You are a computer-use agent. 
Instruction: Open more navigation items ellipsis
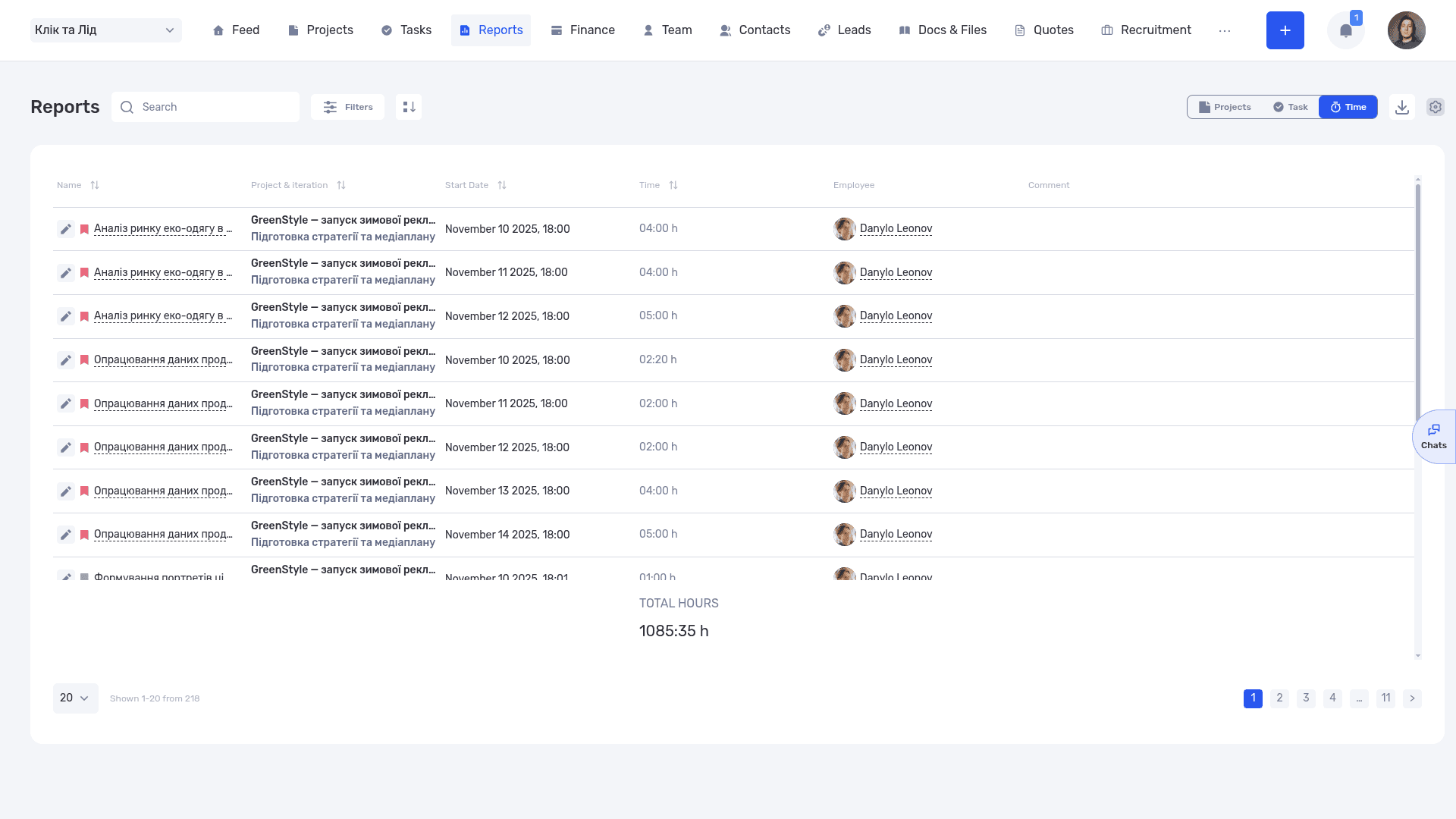point(1225,30)
